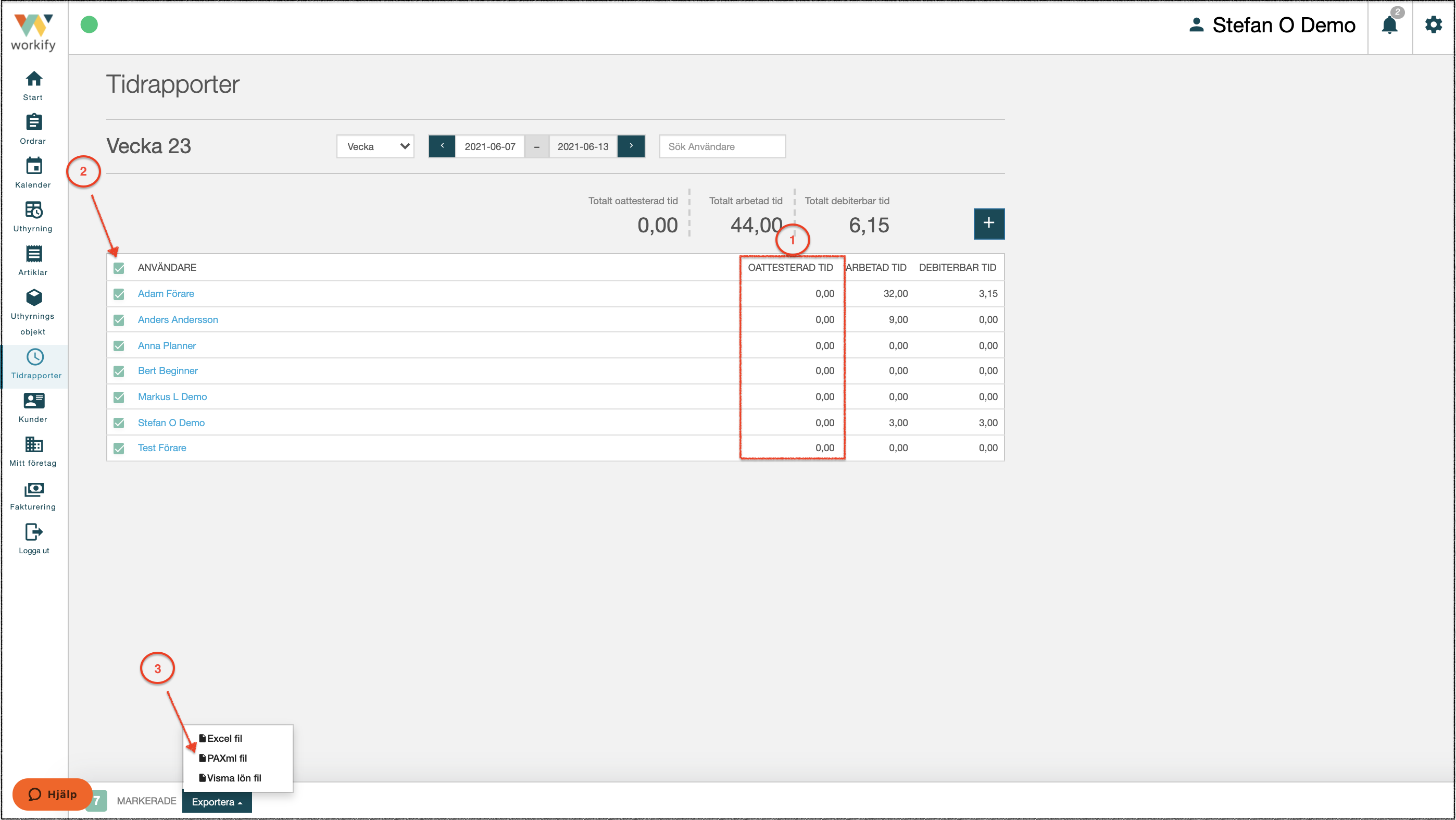Open the Fakturering sidebar icon

pyautogui.click(x=33, y=488)
